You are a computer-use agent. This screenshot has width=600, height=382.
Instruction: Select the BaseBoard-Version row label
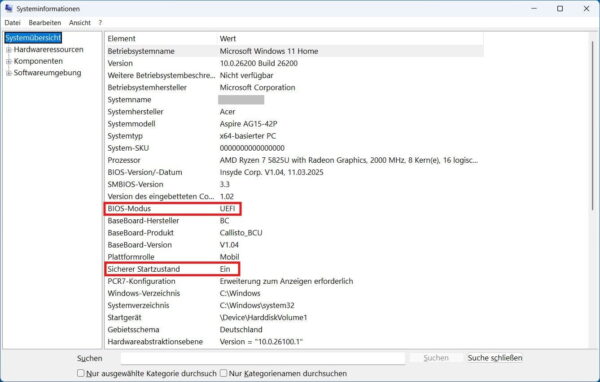140,245
